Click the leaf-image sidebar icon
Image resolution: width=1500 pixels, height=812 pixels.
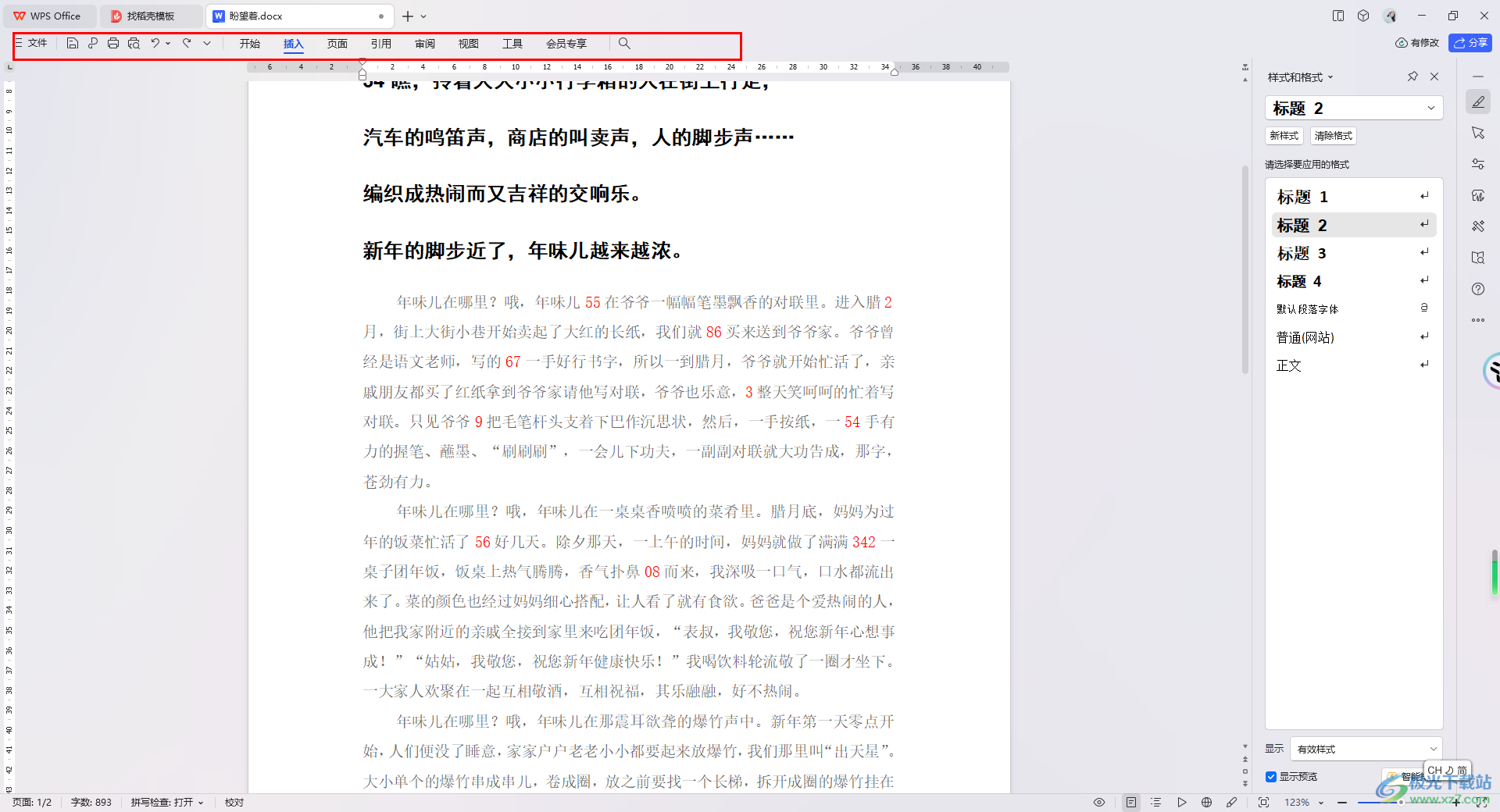[x=1478, y=195]
